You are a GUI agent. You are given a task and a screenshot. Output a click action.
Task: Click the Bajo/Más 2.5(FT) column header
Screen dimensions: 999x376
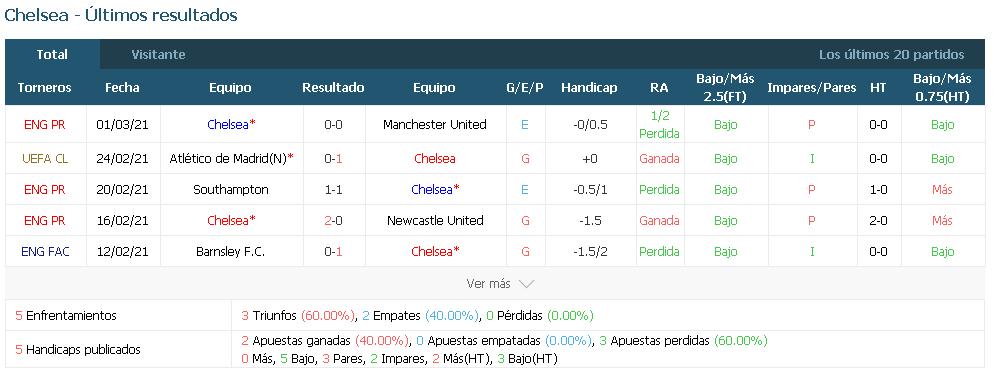(725, 88)
